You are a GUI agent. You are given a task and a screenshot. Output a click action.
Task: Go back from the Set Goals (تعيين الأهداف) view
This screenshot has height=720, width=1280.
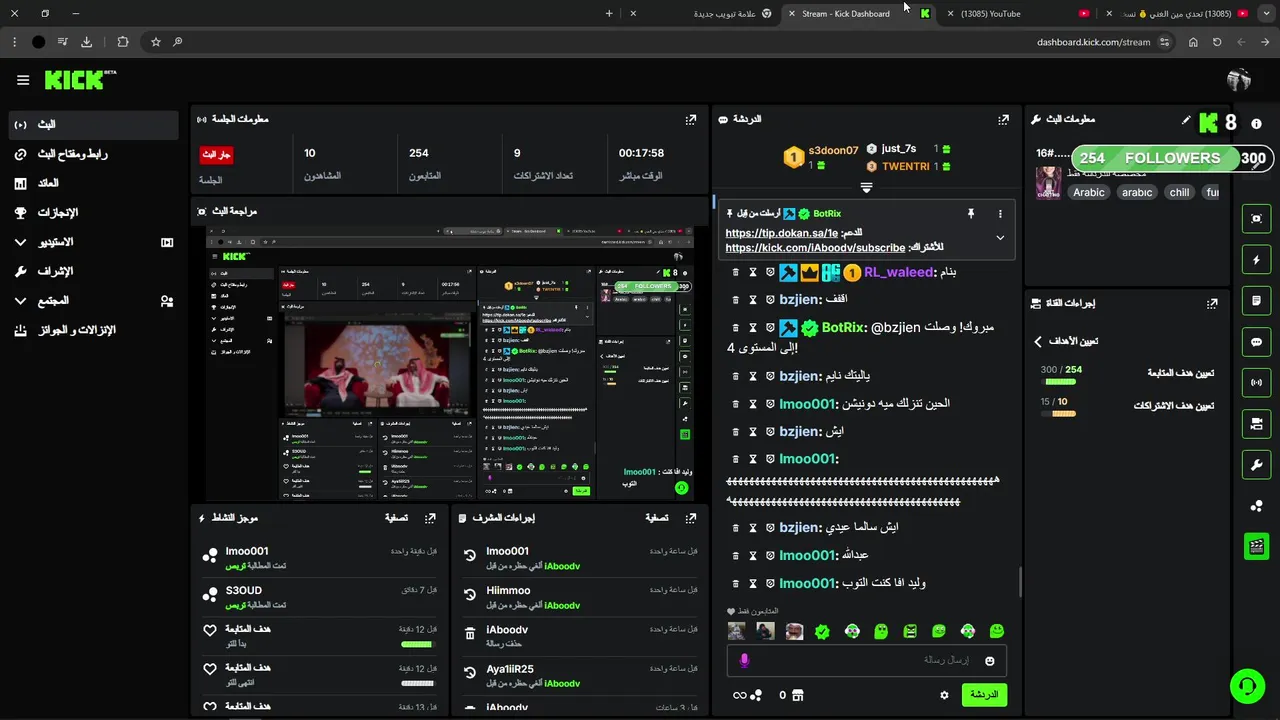1038,341
